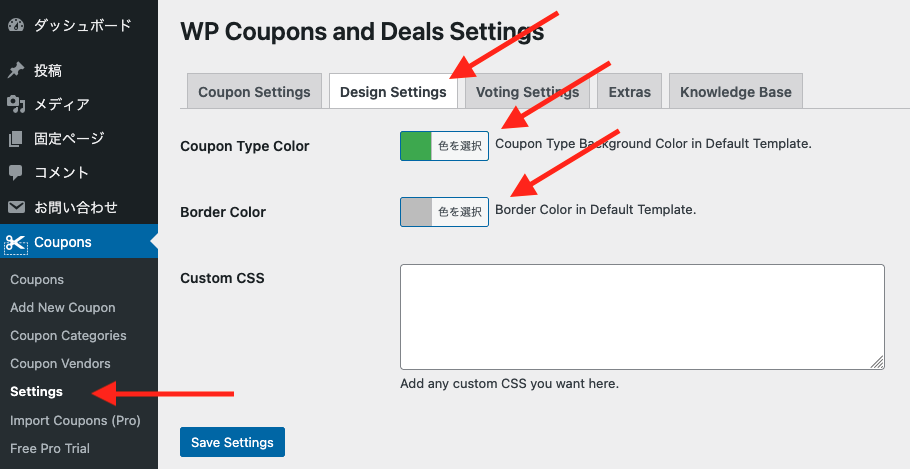Open 色を選択 picker for Coupon Type Color
The image size is (910, 469).
click(460, 146)
